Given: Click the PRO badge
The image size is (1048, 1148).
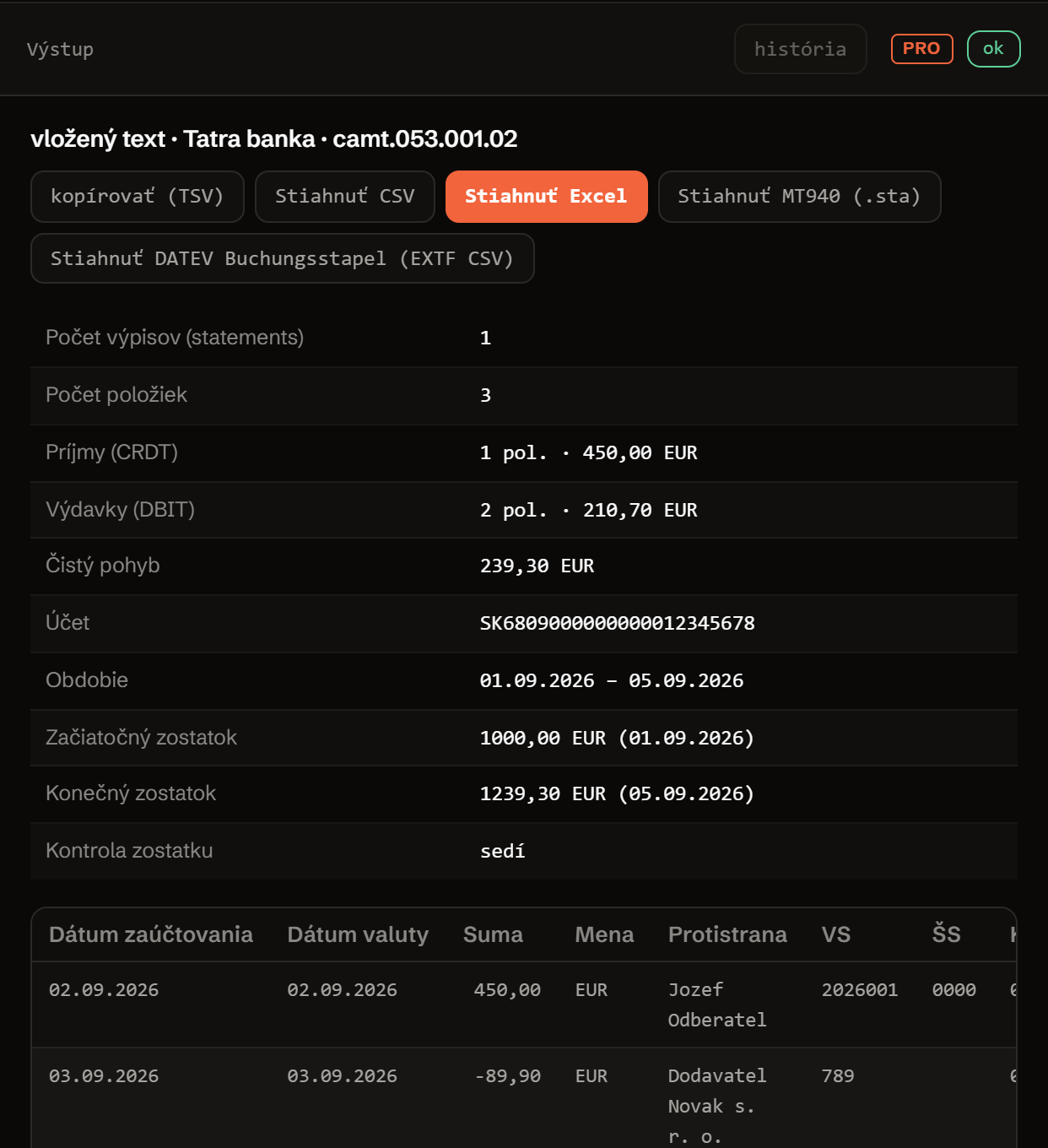Looking at the screenshot, I should coord(922,49).
